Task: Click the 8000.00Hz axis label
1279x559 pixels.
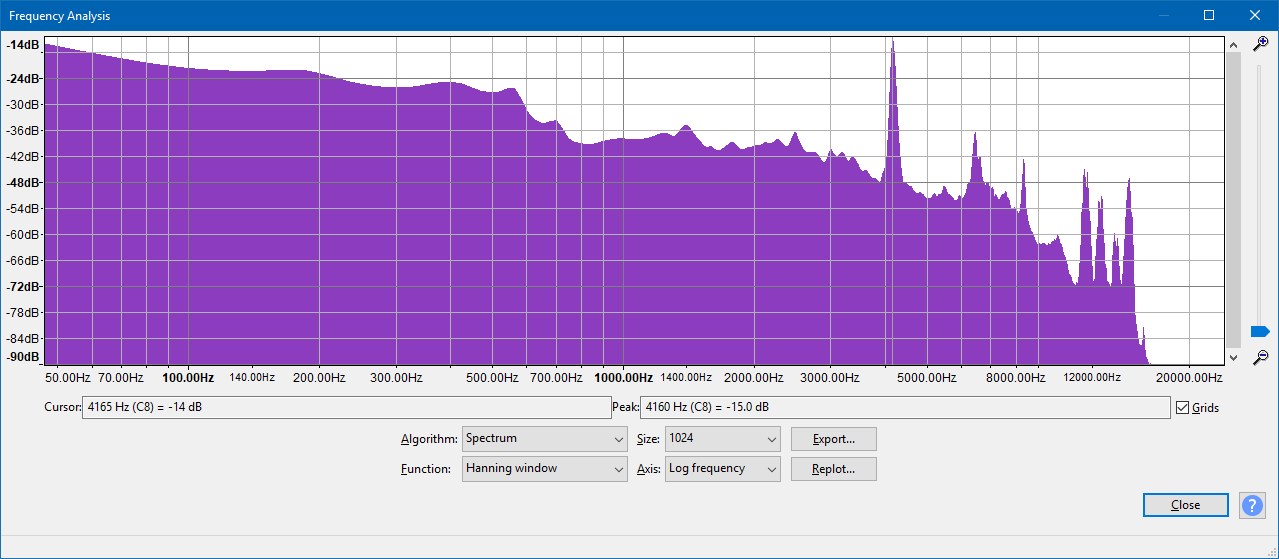Action: (x=1016, y=378)
